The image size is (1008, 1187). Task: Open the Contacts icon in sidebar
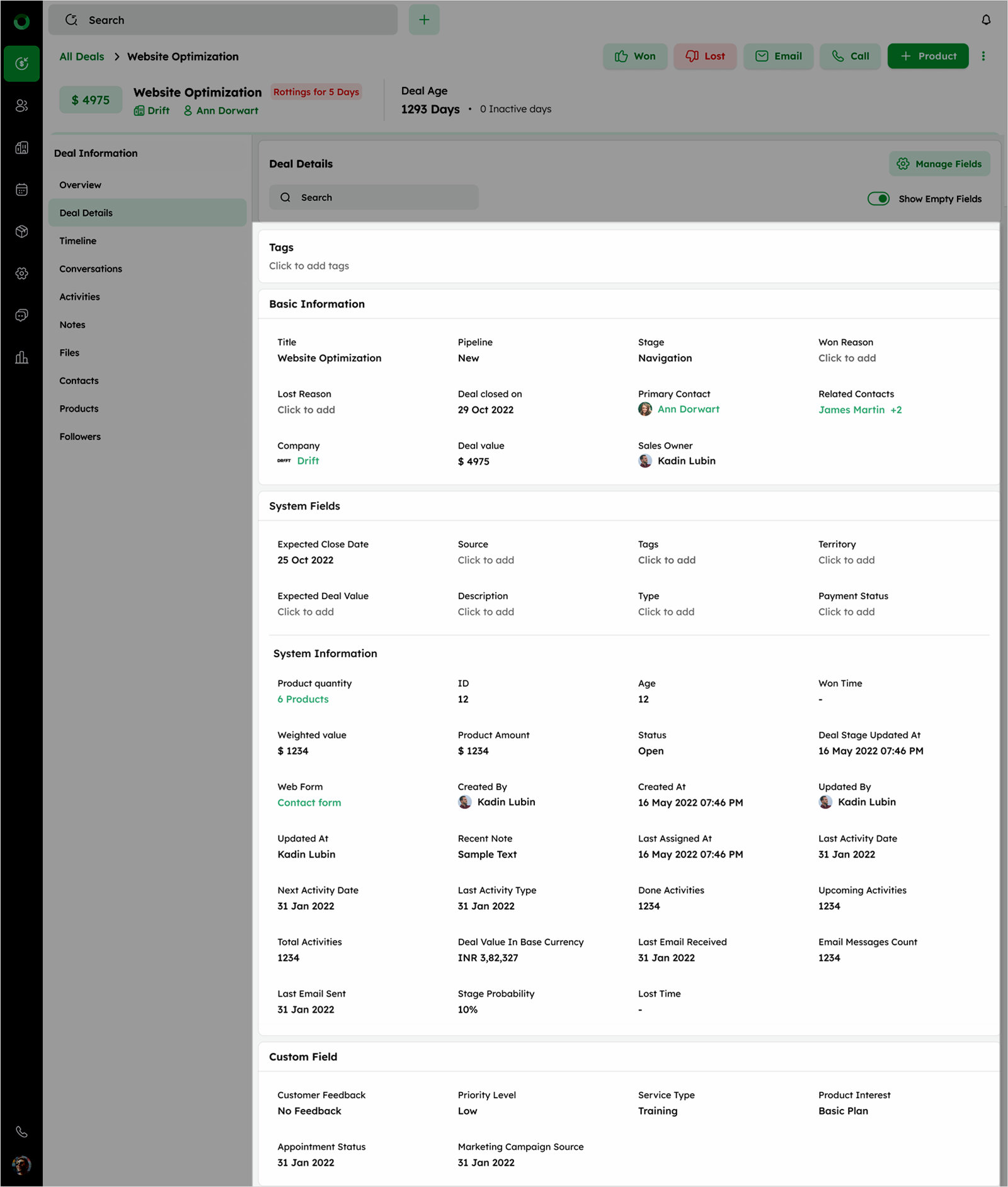(21, 106)
